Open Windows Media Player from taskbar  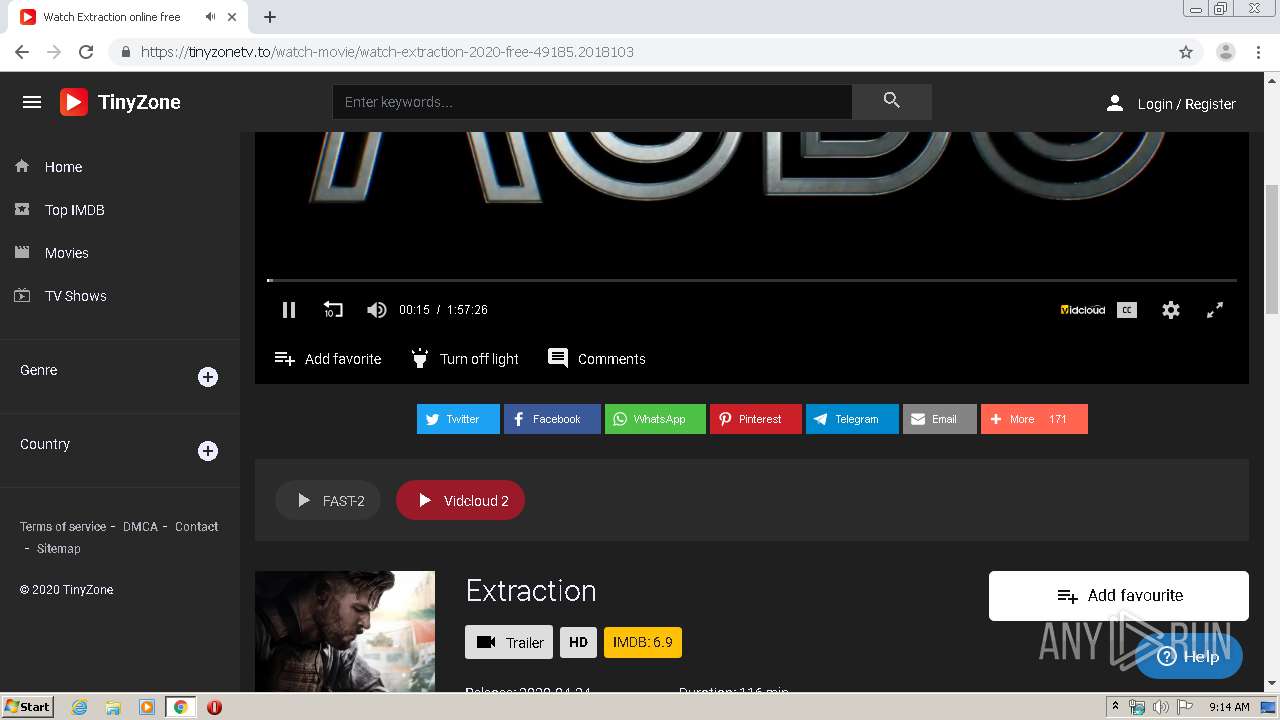pos(147,707)
